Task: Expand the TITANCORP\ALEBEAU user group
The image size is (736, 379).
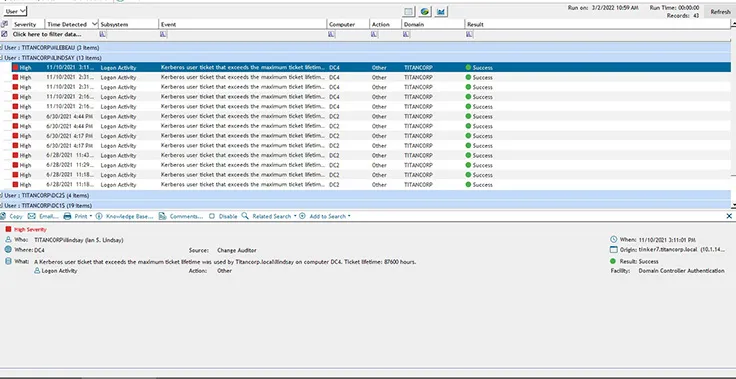Action: click(1, 47)
